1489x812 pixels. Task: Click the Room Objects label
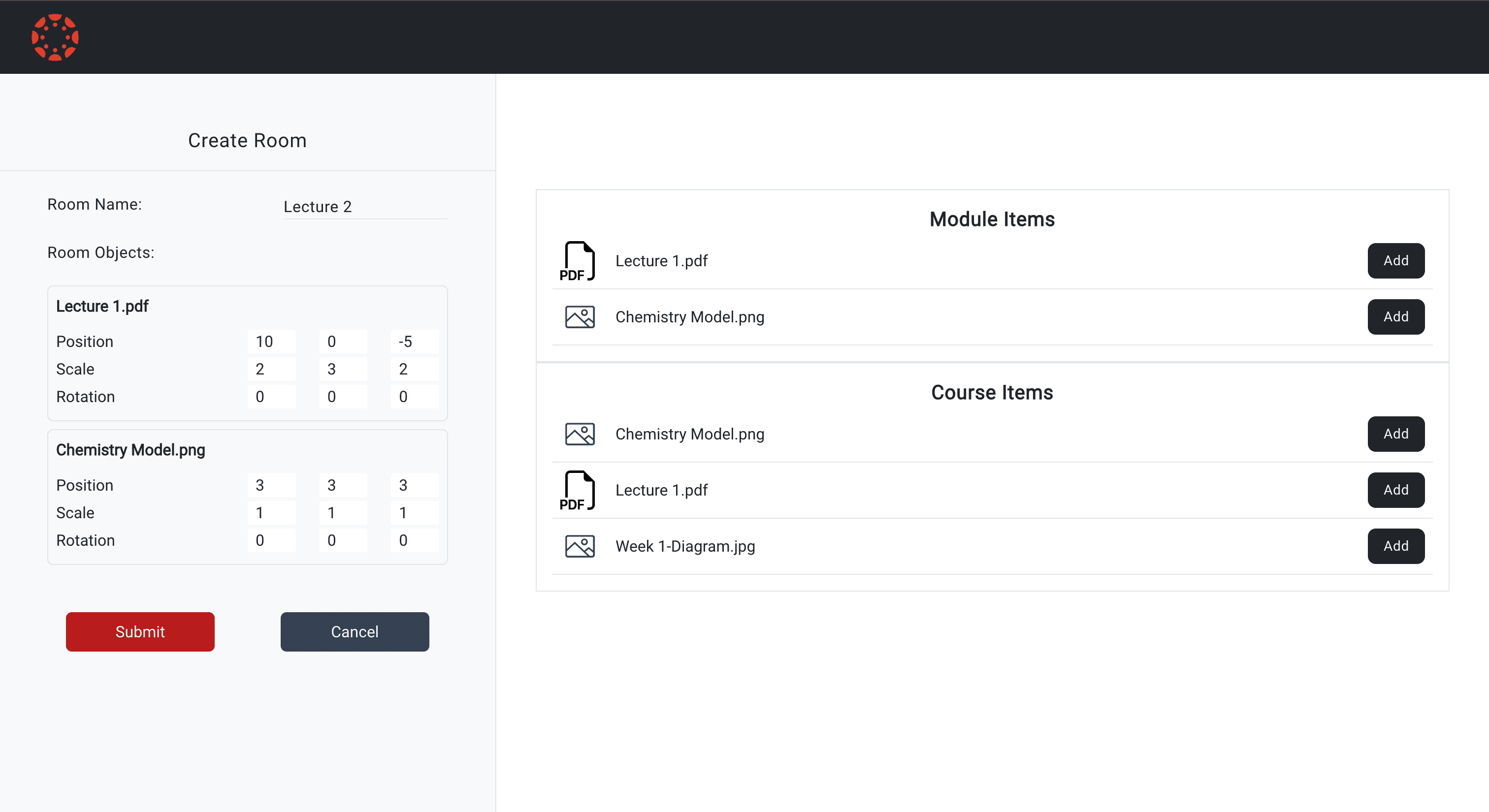100,253
